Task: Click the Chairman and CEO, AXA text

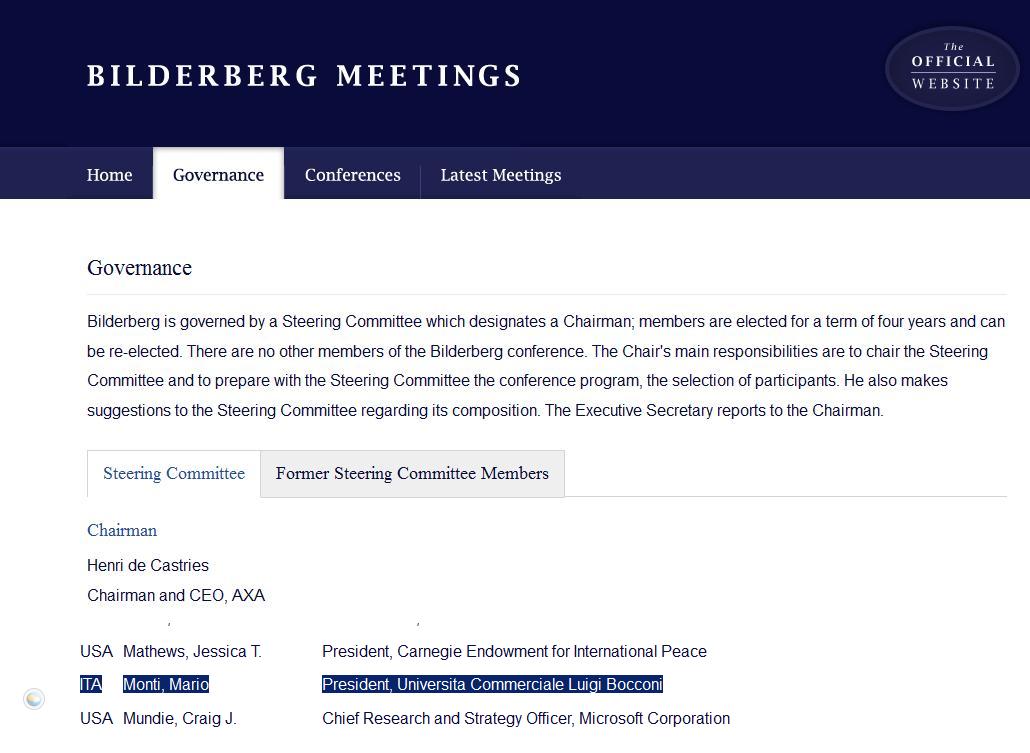Action: click(x=176, y=595)
